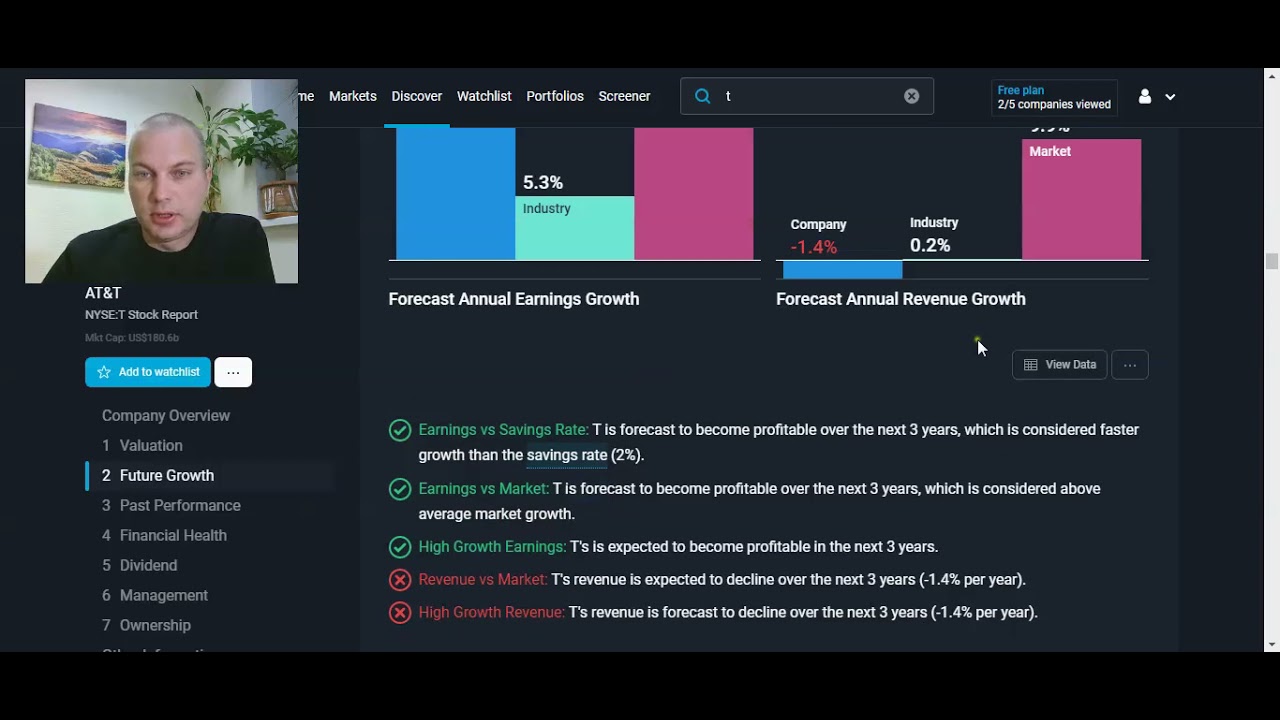This screenshot has height=720, width=1280.
Task: Click the Market bar in revenue growth chart
Action: coord(1081,199)
